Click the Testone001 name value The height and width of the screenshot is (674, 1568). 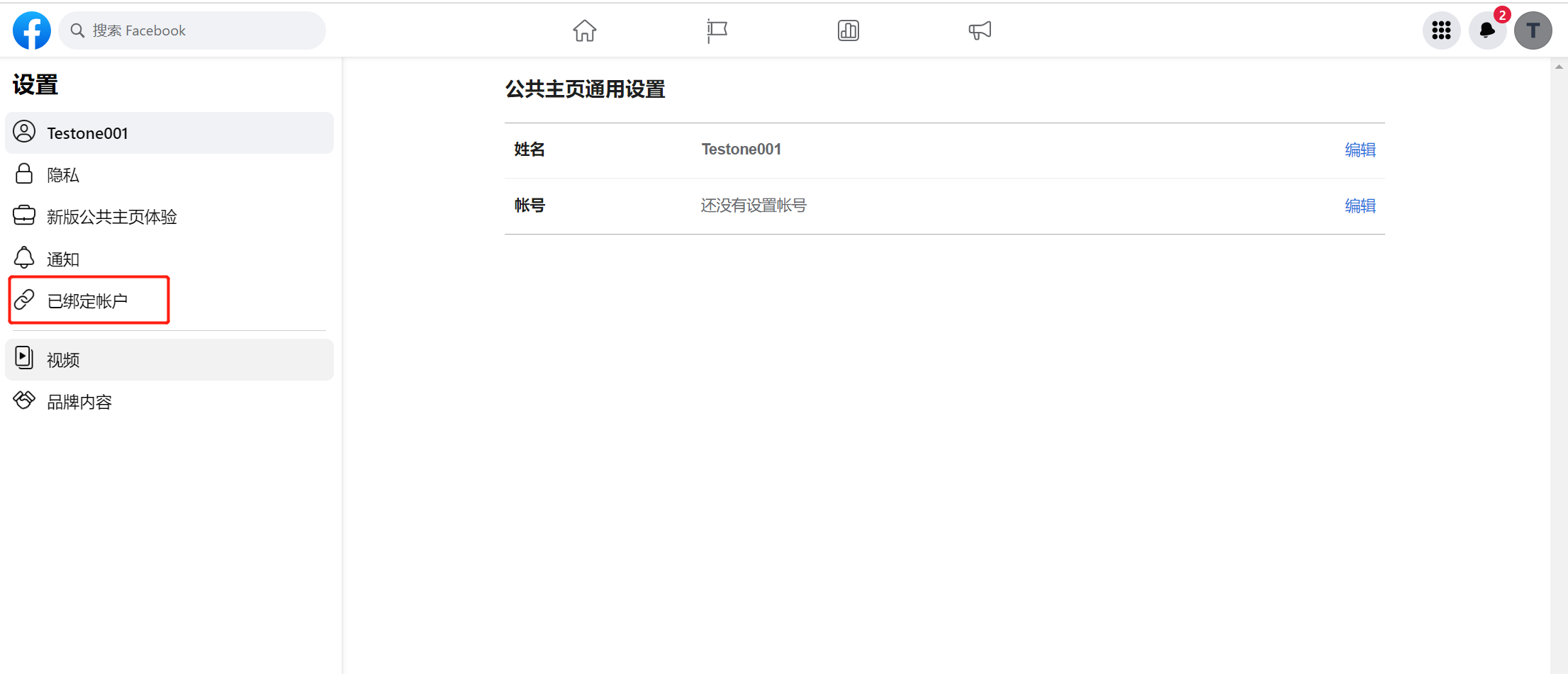tap(741, 150)
